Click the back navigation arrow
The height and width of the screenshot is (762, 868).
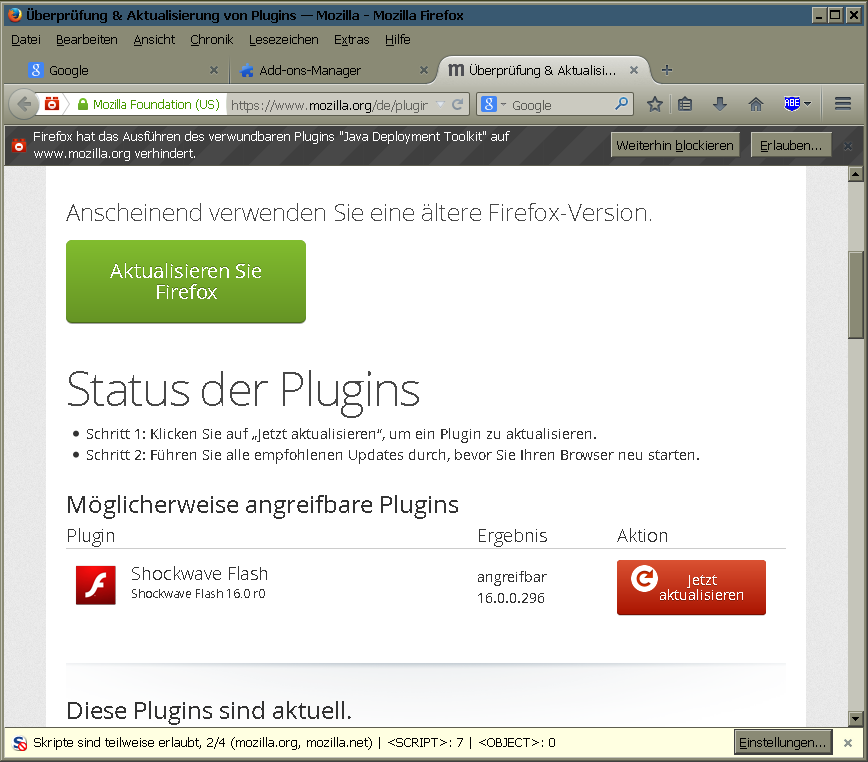(23, 104)
